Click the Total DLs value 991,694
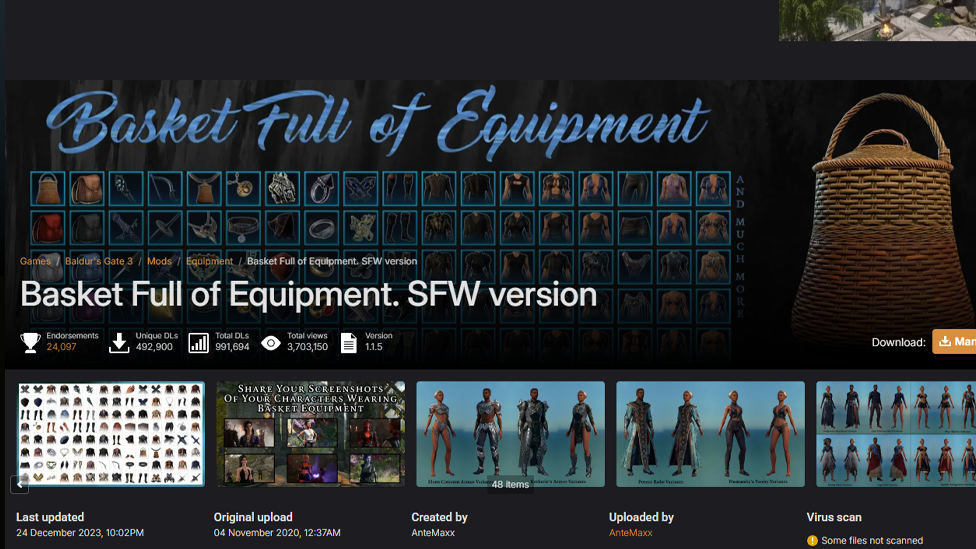This screenshot has height=549, width=976. tap(232, 347)
